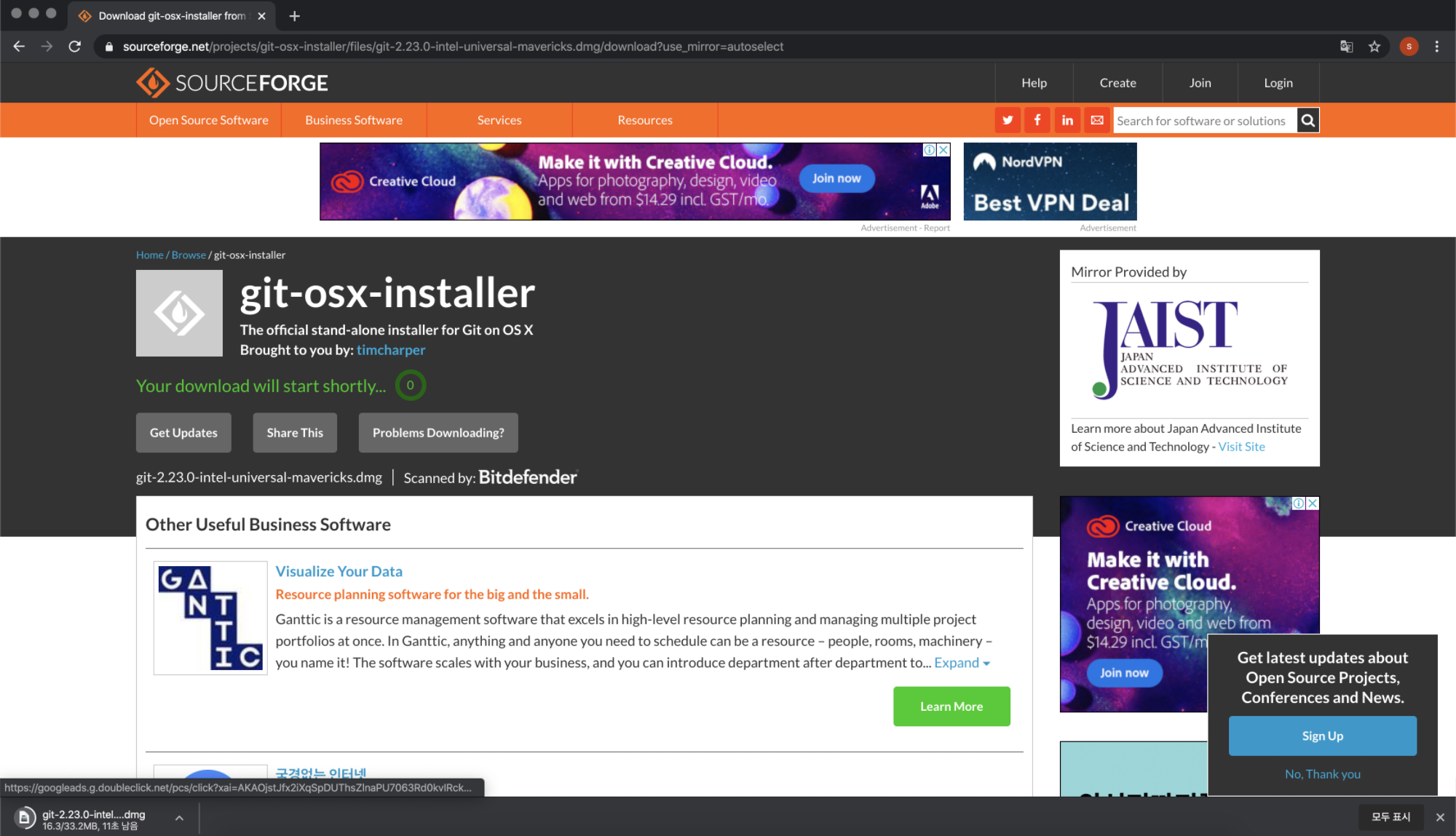The height and width of the screenshot is (836, 1456).
Task: Bookmark page with the star icon
Action: coord(1374,47)
